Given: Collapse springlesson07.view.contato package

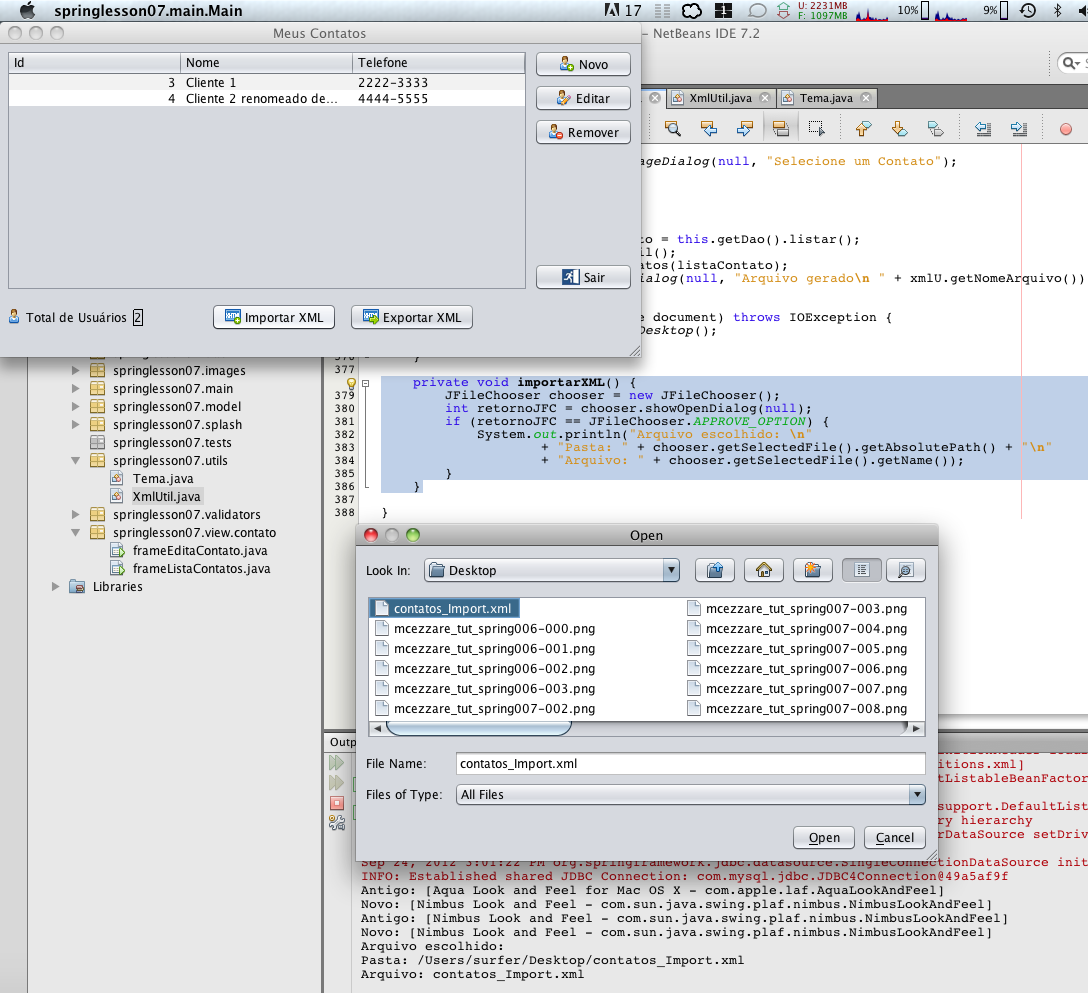Looking at the screenshot, I should [75, 533].
